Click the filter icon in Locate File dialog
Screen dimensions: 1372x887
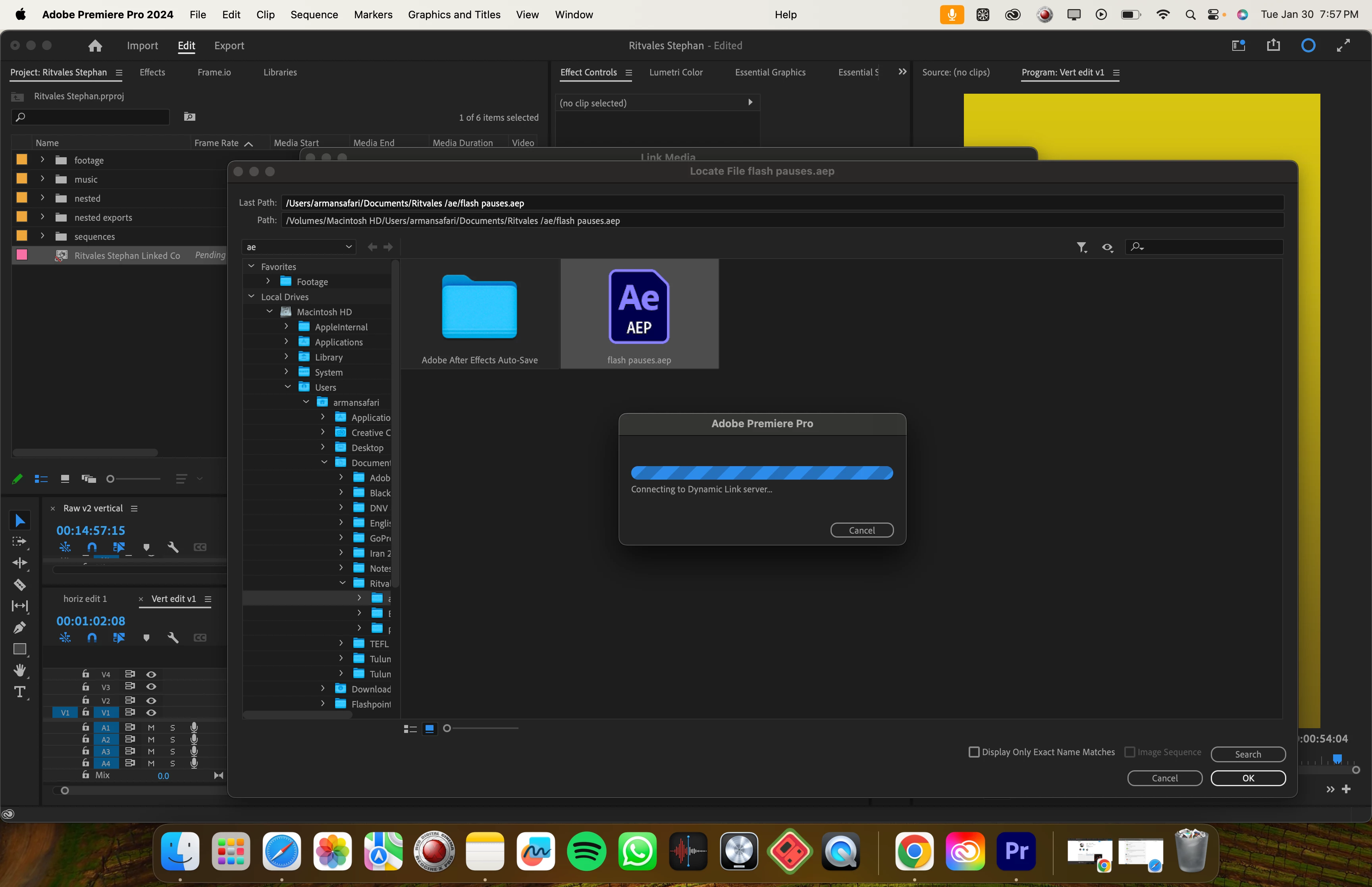(x=1082, y=247)
